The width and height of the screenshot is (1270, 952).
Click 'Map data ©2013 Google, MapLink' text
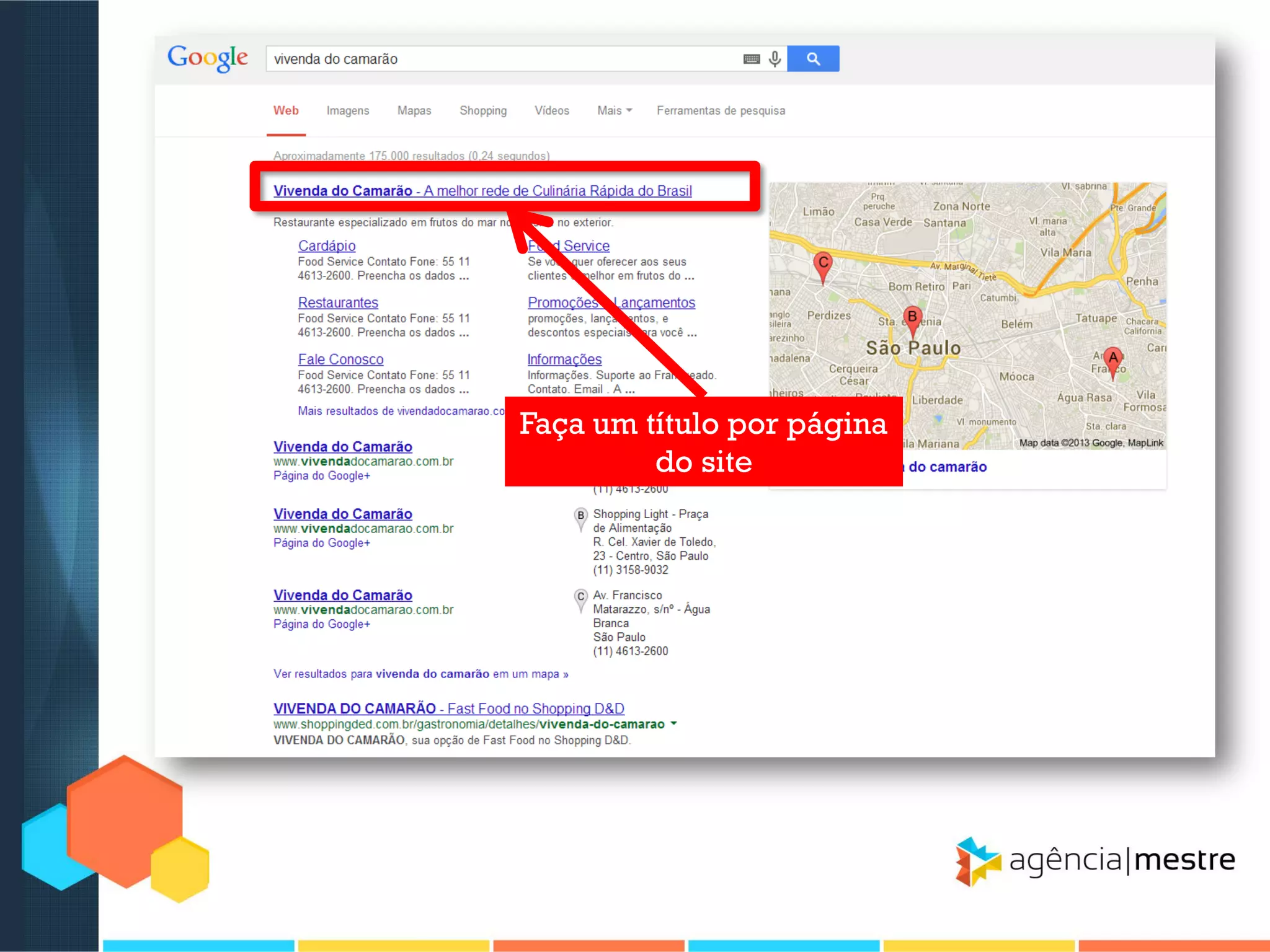(x=1091, y=443)
